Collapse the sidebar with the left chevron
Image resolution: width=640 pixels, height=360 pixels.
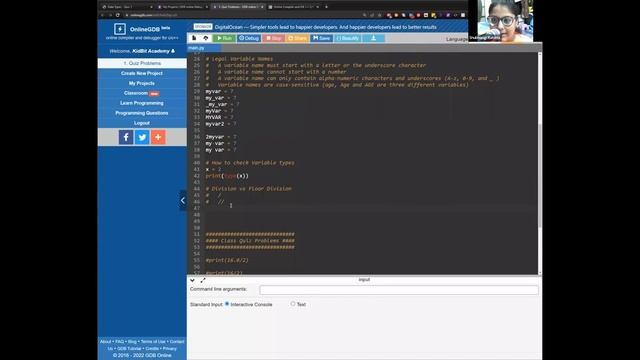183,200
